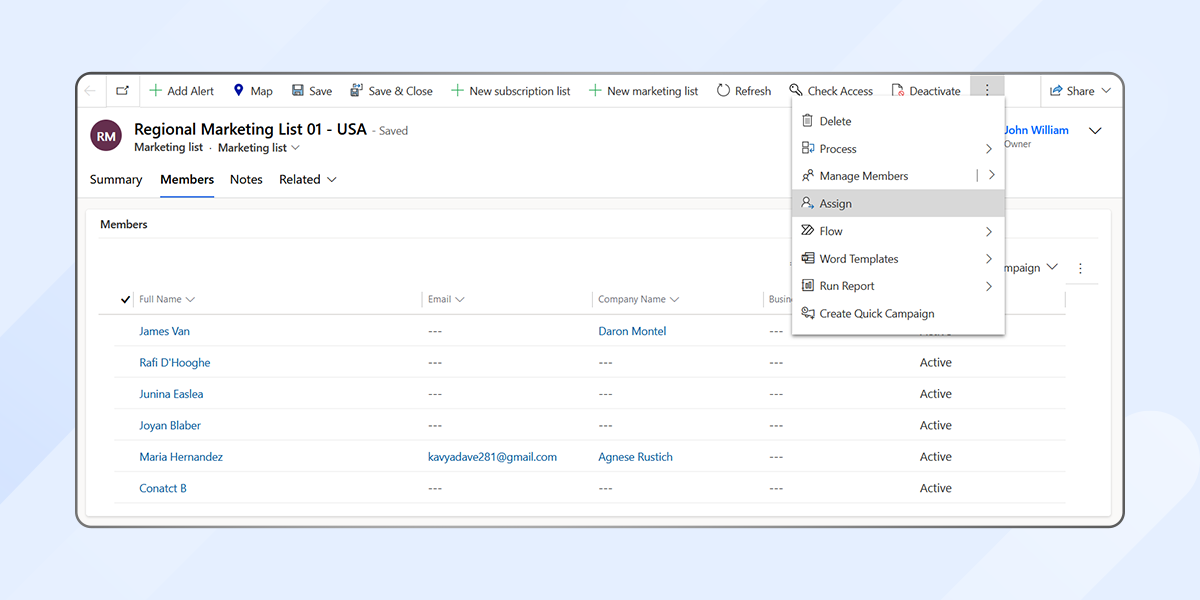The width and height of the screenshot is (1200, 600).
Task: Open the James Van contact link
Action: (x=164, y=331)
